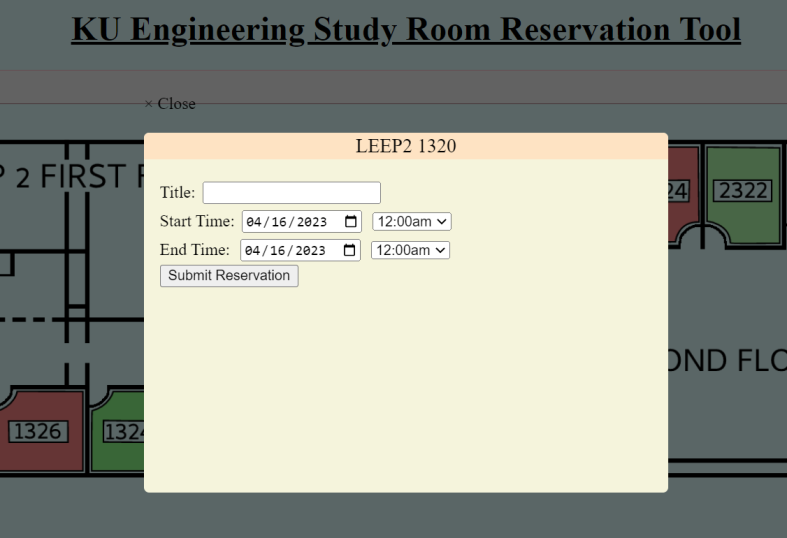Screen dimensions: 787x538
Task: Click Submit Reservation button
Action: click(x=229, y=276)
